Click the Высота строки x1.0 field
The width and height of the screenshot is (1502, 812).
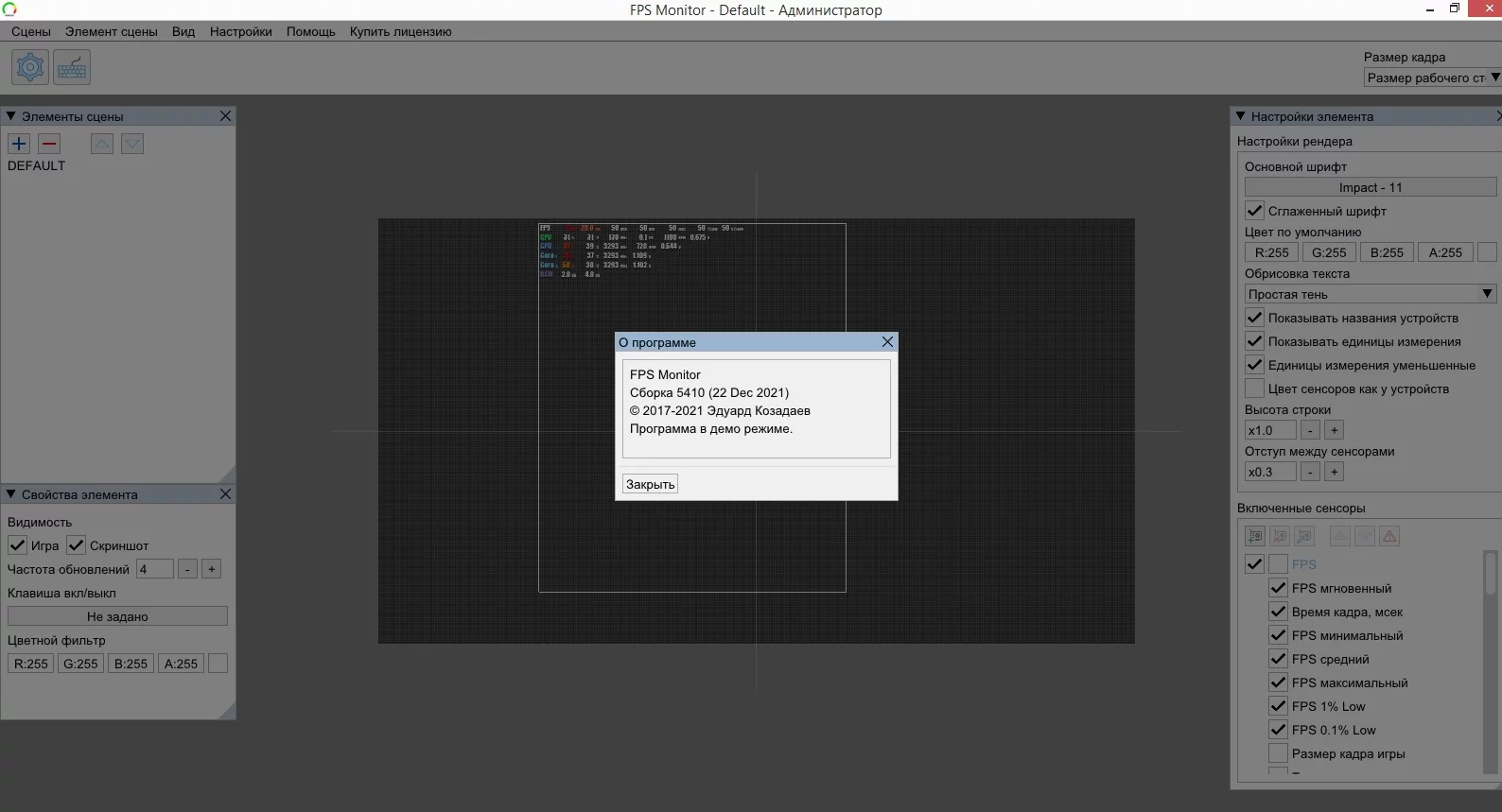pos(1270,430)
